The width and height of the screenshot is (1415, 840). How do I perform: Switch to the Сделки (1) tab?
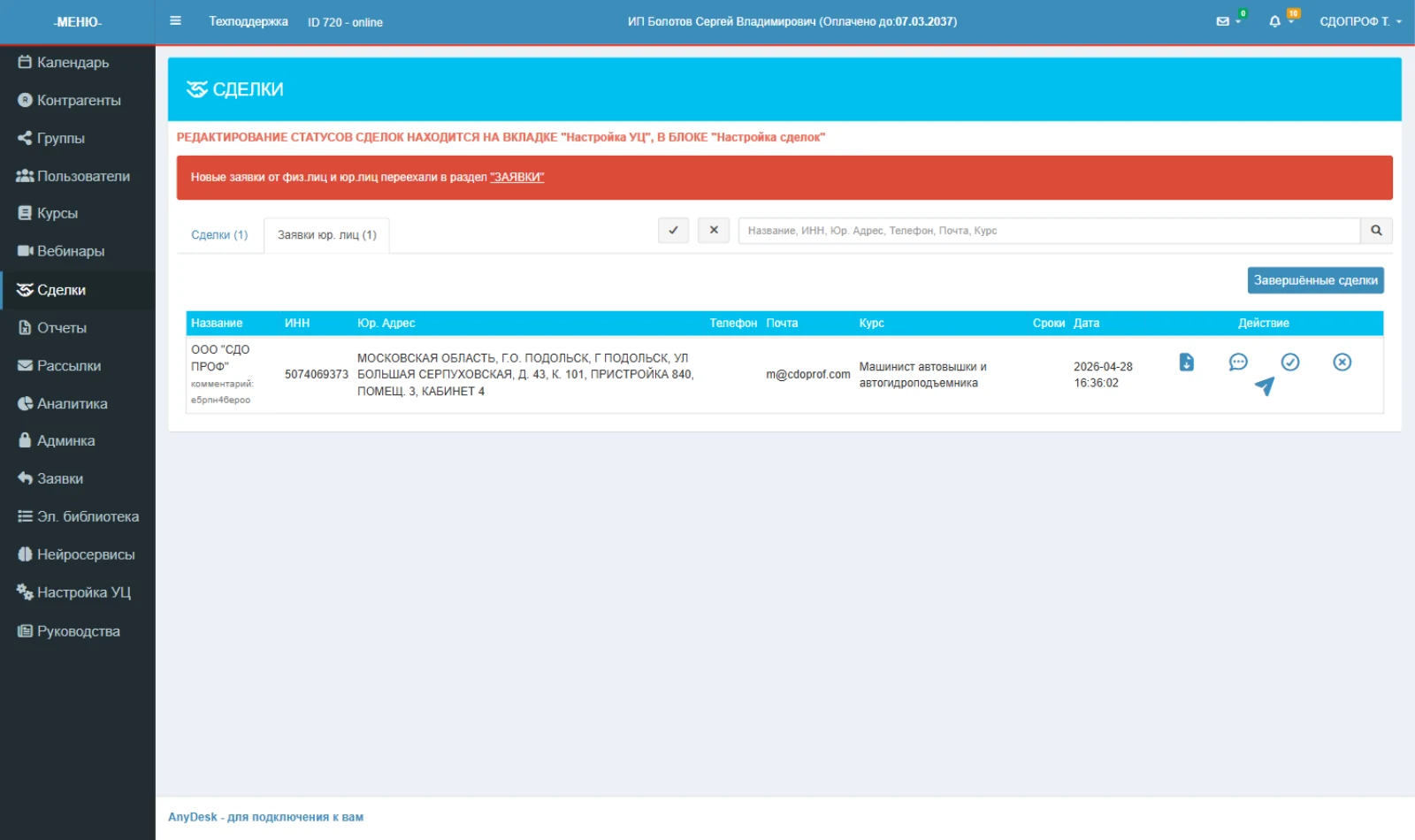tap(219, 235)
